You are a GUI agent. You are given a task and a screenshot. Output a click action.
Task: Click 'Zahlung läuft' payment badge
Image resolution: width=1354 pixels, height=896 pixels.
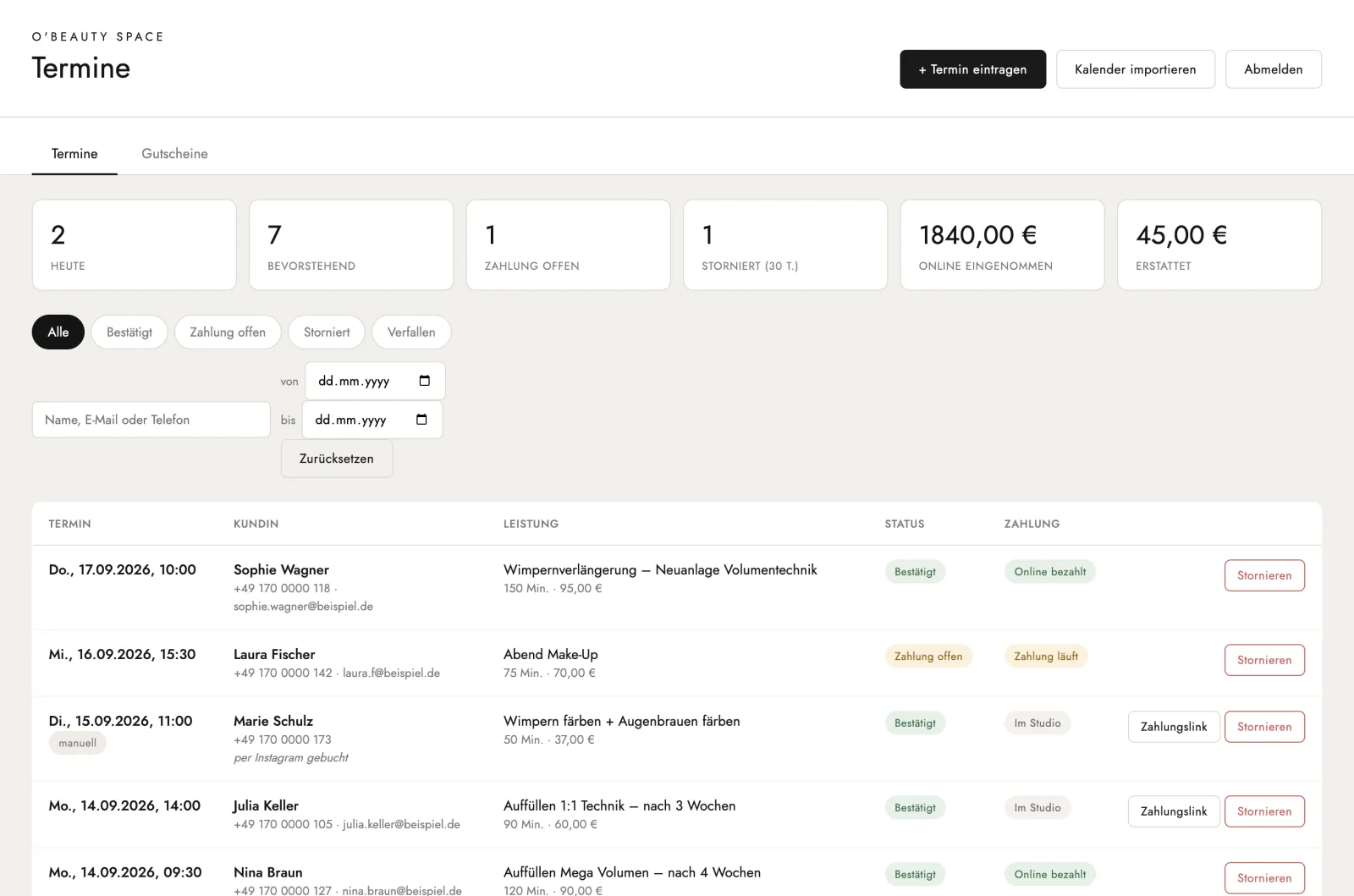1046,657
